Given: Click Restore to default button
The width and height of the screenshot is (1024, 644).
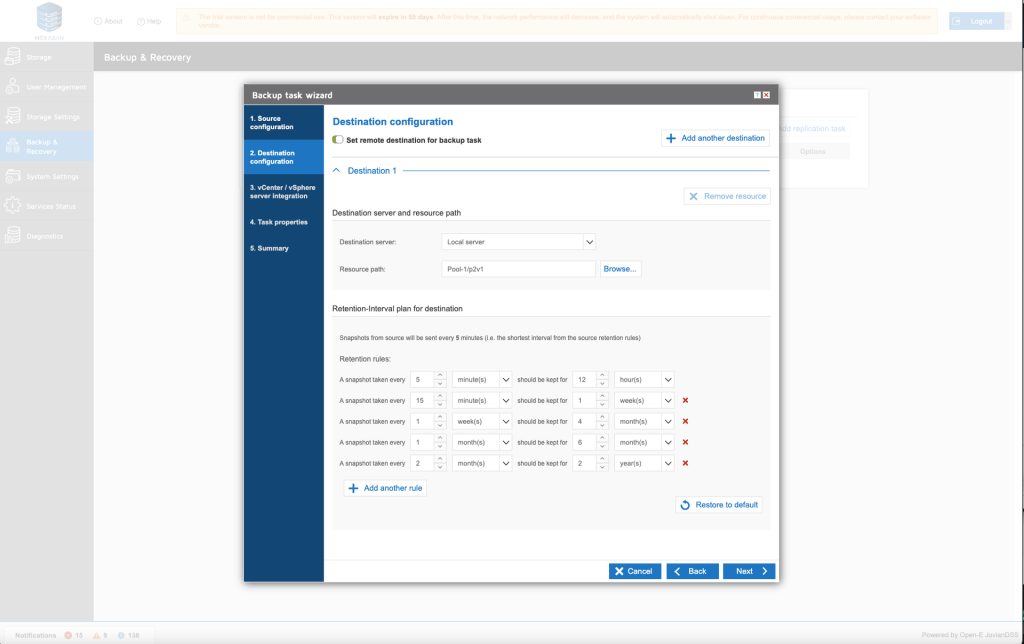Looking at the screenshot, I should (719, 505).
